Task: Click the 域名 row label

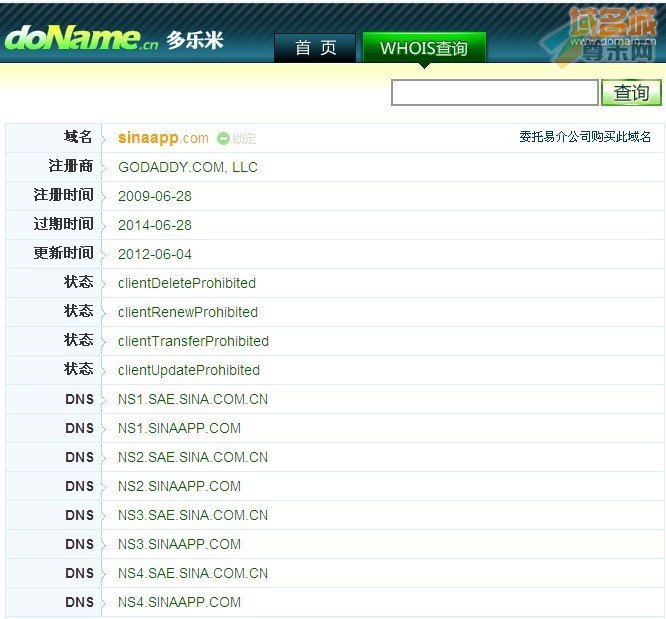Action: point(78,137)
